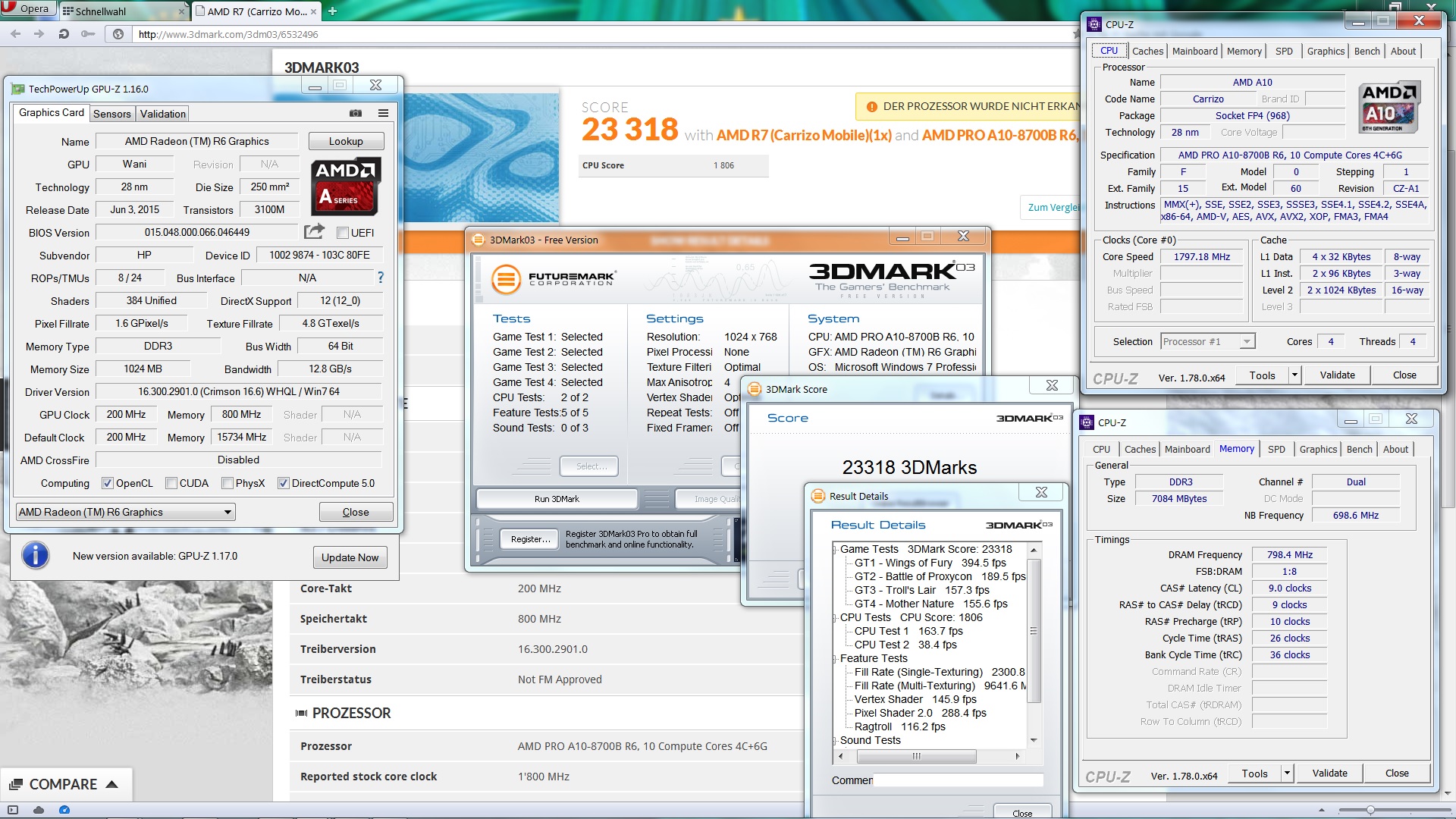The width and height of the screenshot is (1456, 819).
Task: Click the Opera menu logo button
Action: click(27, 8)
